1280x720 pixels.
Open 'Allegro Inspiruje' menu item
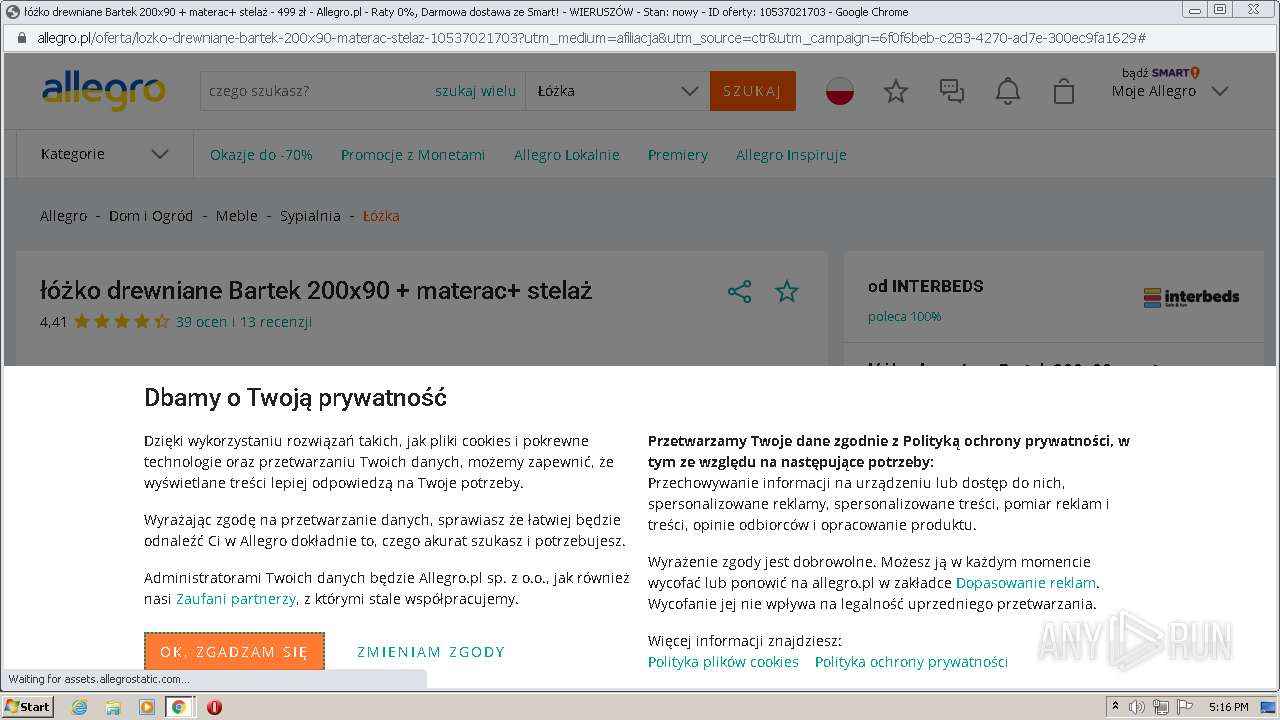791,155
